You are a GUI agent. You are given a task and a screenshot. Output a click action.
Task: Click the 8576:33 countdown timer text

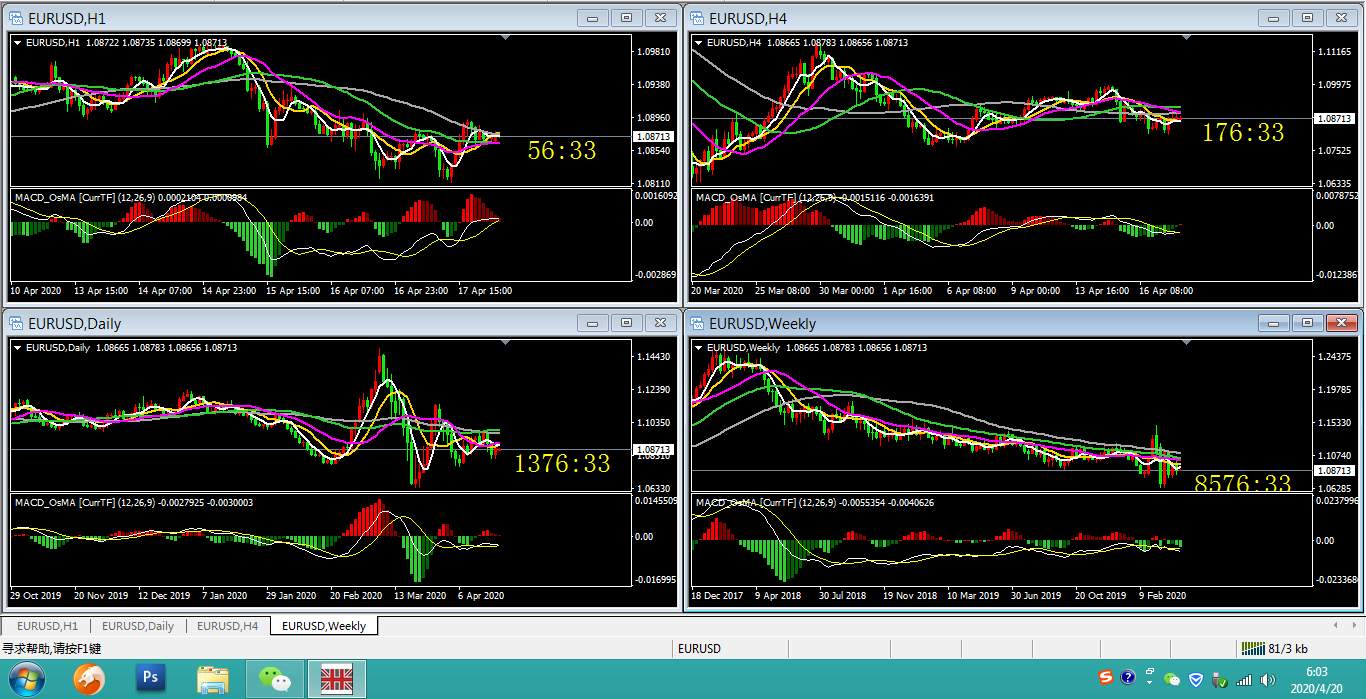coord(1243,484)
